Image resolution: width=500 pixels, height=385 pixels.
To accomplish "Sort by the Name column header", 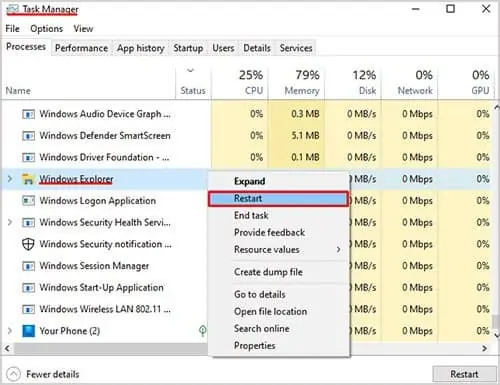I will pos(89,83).
